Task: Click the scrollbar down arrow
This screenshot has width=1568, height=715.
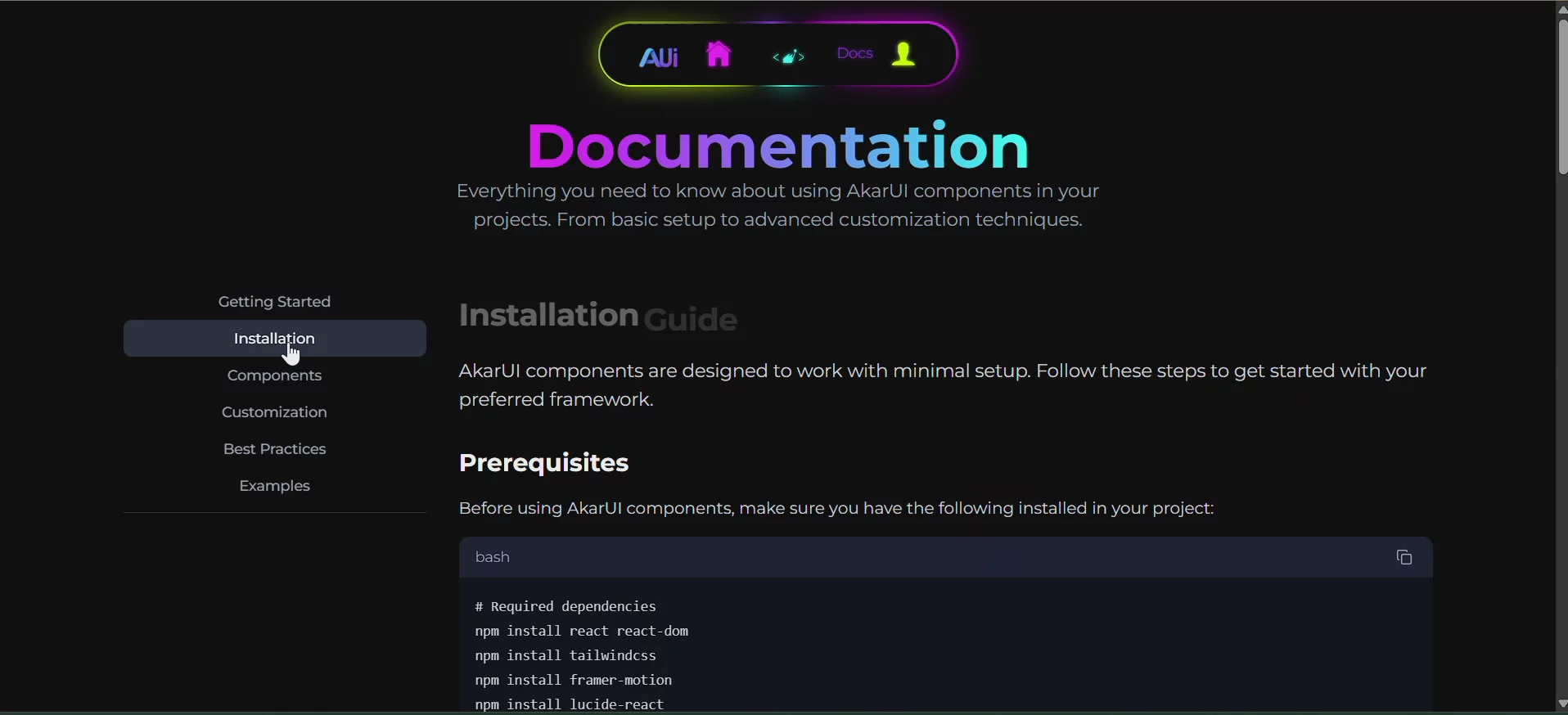Action: (1562, 704)
